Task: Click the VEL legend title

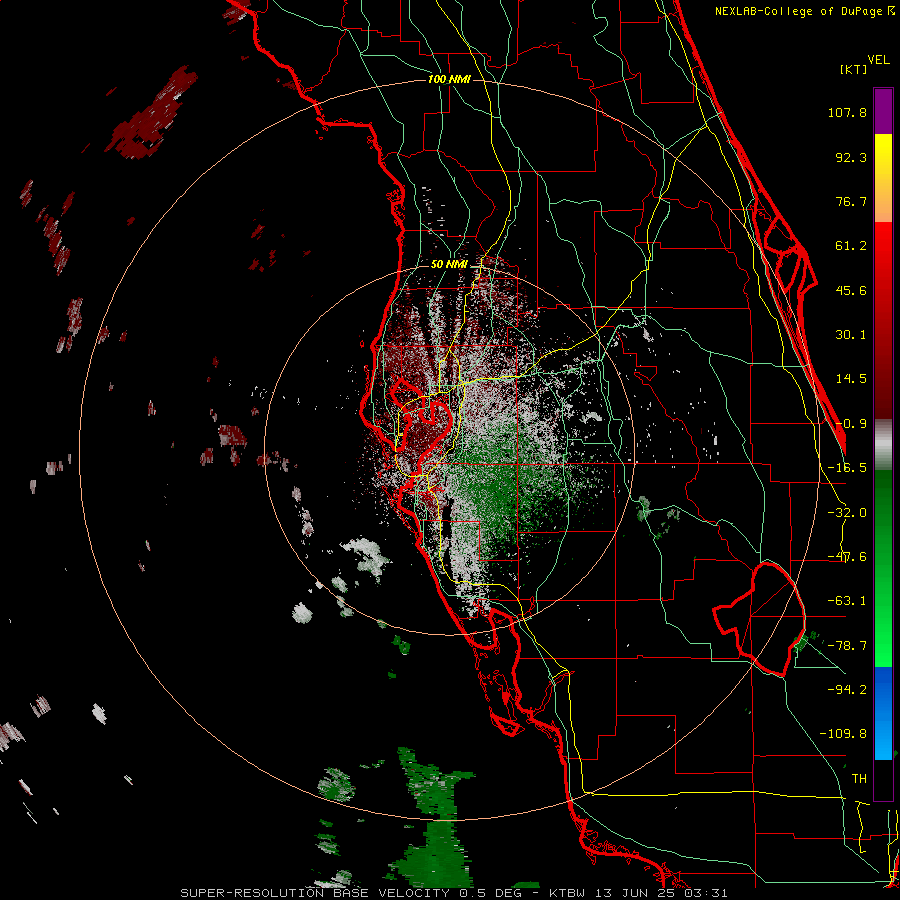Action: pyautogui.click(x=878, y=60)
